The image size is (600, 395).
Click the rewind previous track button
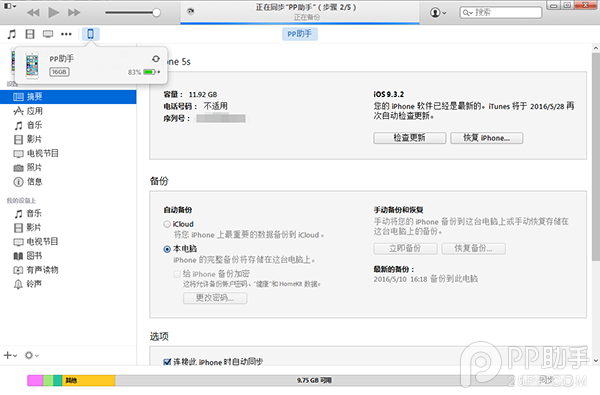point(33,13)
